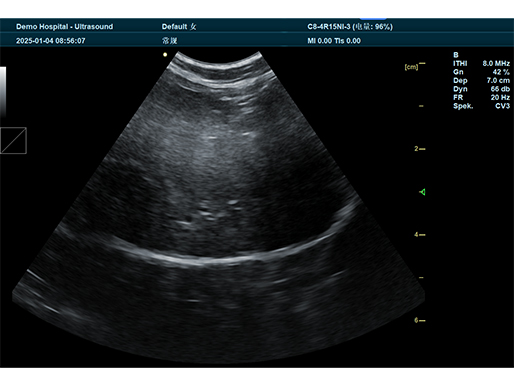
Task: Click the probe orientation dot marker
Action: click(x=165, y=55)
